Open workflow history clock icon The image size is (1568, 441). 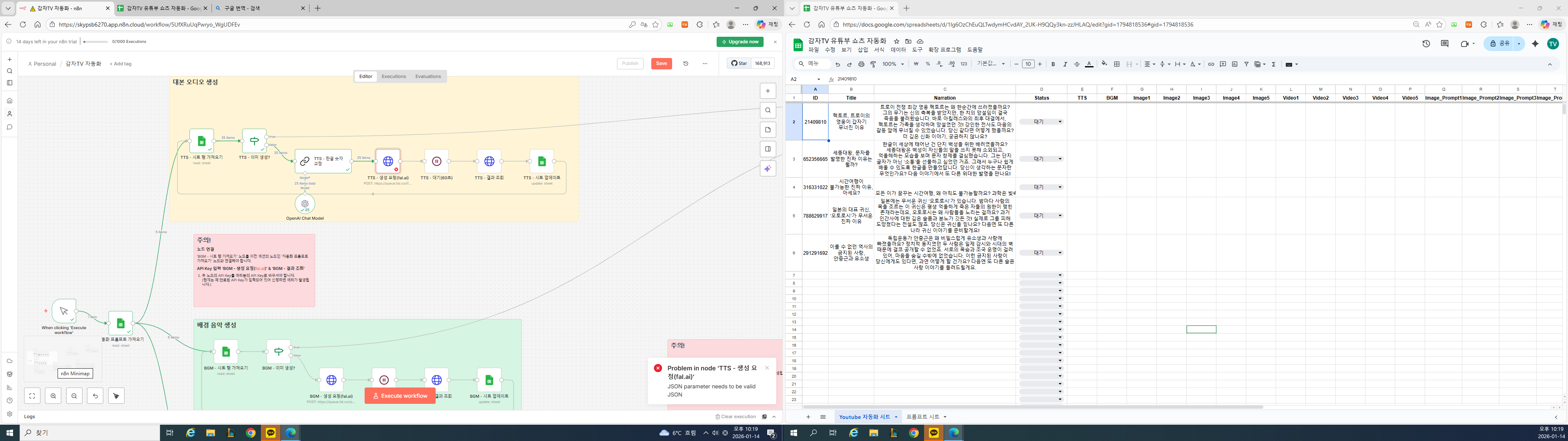686,63
